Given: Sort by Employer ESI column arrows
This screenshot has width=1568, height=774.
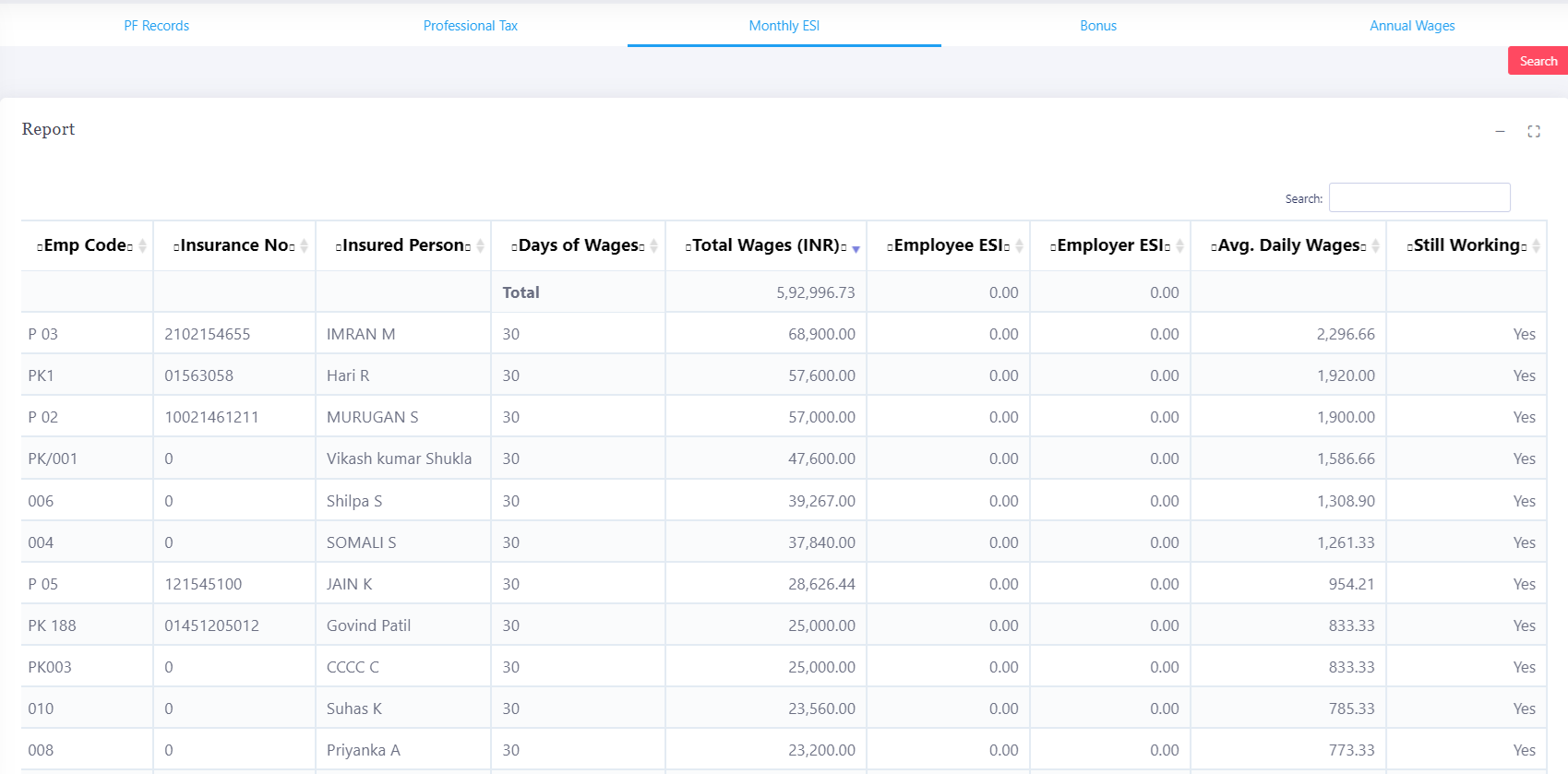Looking at the screenshot, I should click(1179, 245).
